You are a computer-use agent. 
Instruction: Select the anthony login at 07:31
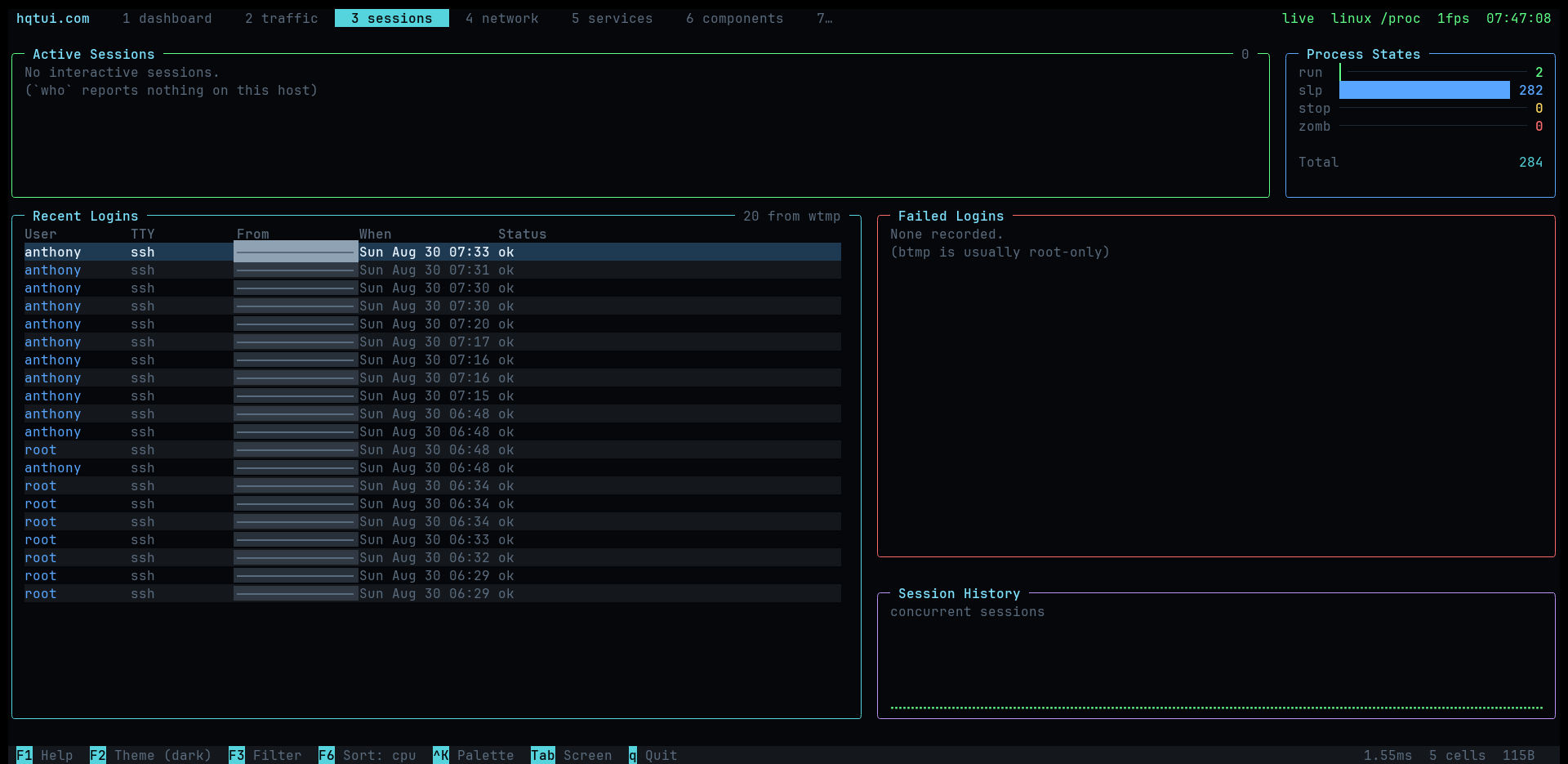click(433, 270)
